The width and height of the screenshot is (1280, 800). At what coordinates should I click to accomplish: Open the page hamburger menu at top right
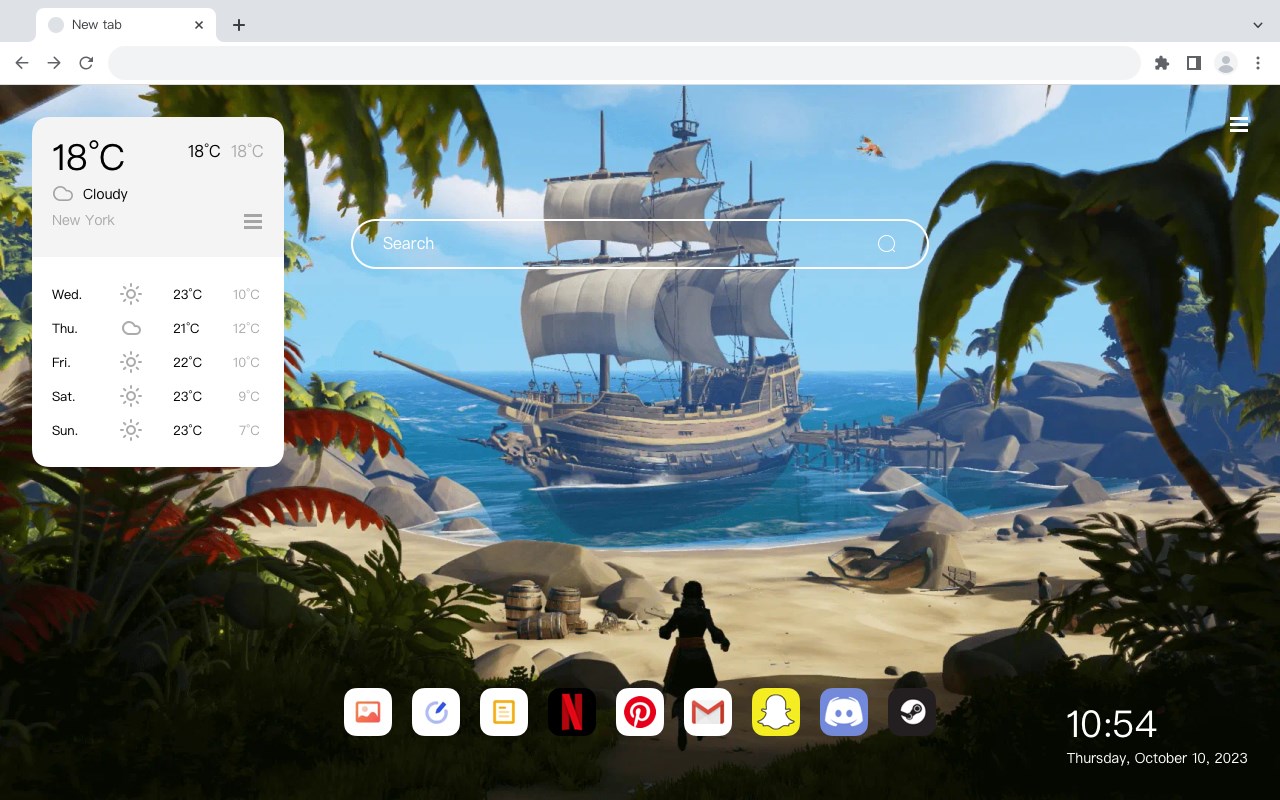pyautogui.click(x=1239, y=124)
